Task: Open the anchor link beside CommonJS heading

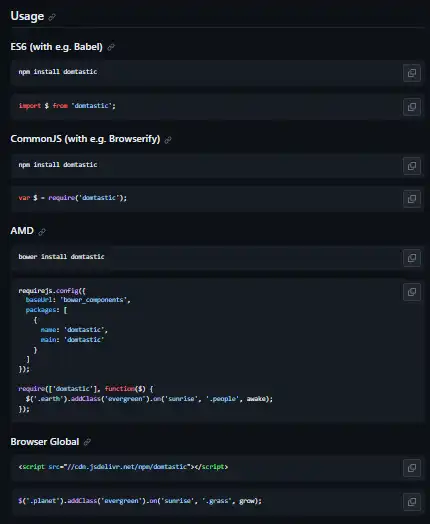Action: (x=168, y=140)
